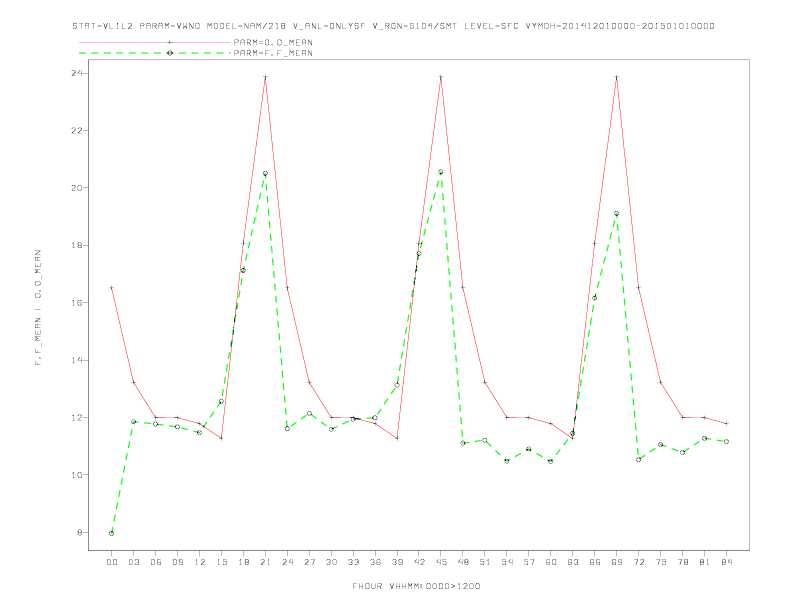The image size is (792, 612).
Task: Click y-axis tick label 12
Action: (x=77, y=418)
